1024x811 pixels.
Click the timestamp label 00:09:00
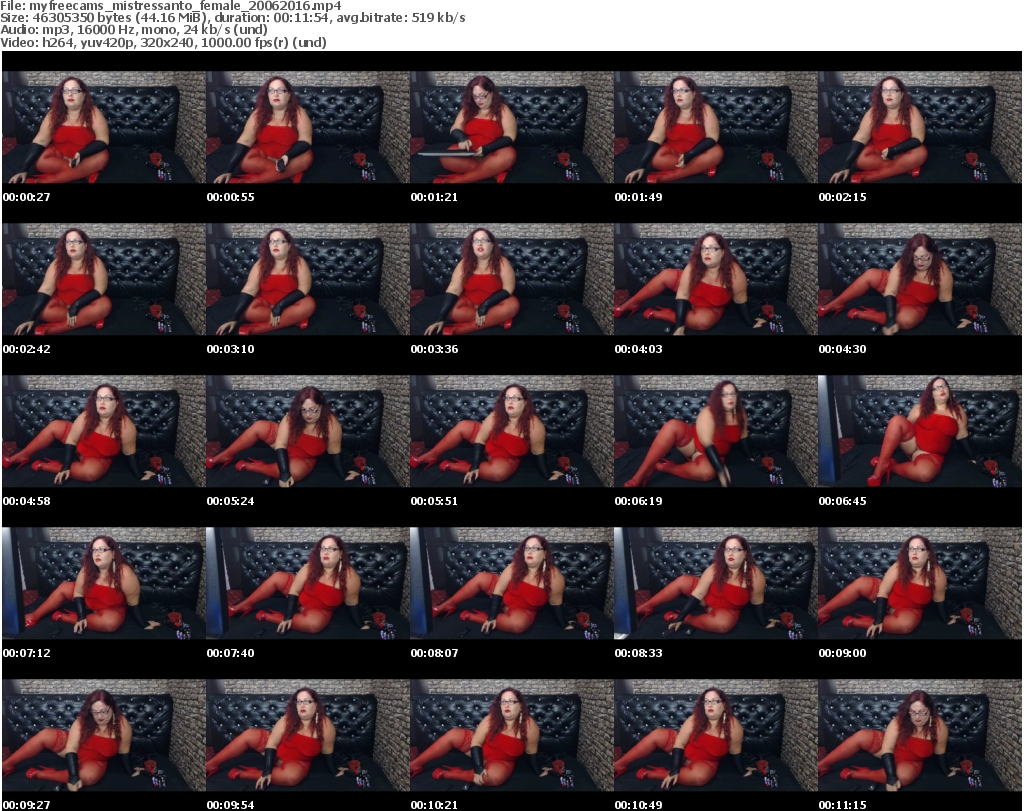tap(842, 653)
